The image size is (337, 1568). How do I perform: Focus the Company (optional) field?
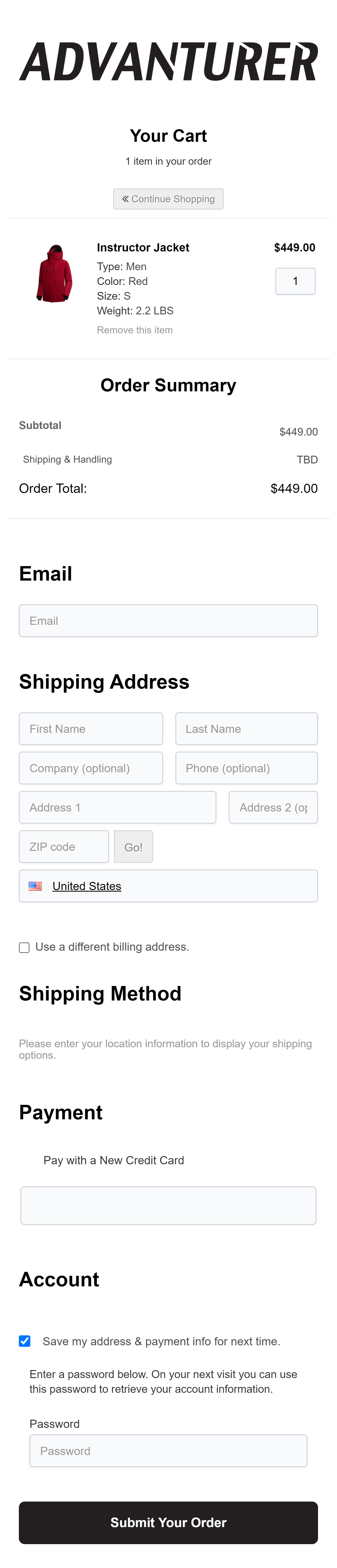(x=91, y=768)
